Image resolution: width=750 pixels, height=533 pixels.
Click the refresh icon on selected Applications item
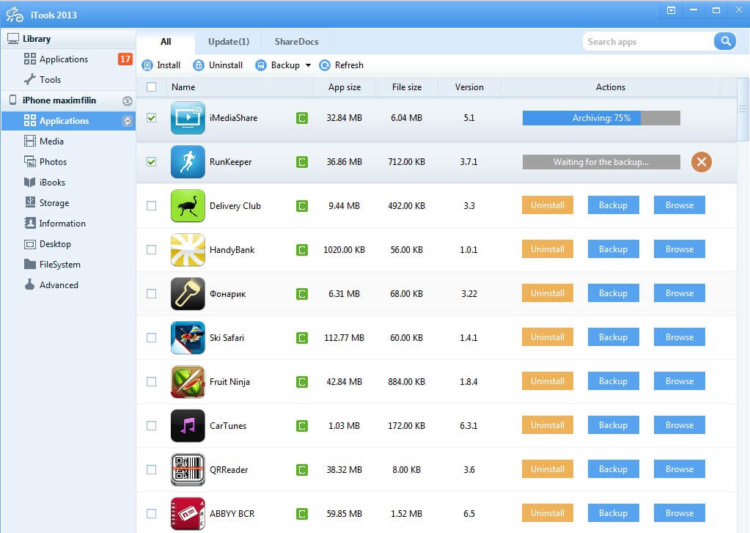coord(127,121)
